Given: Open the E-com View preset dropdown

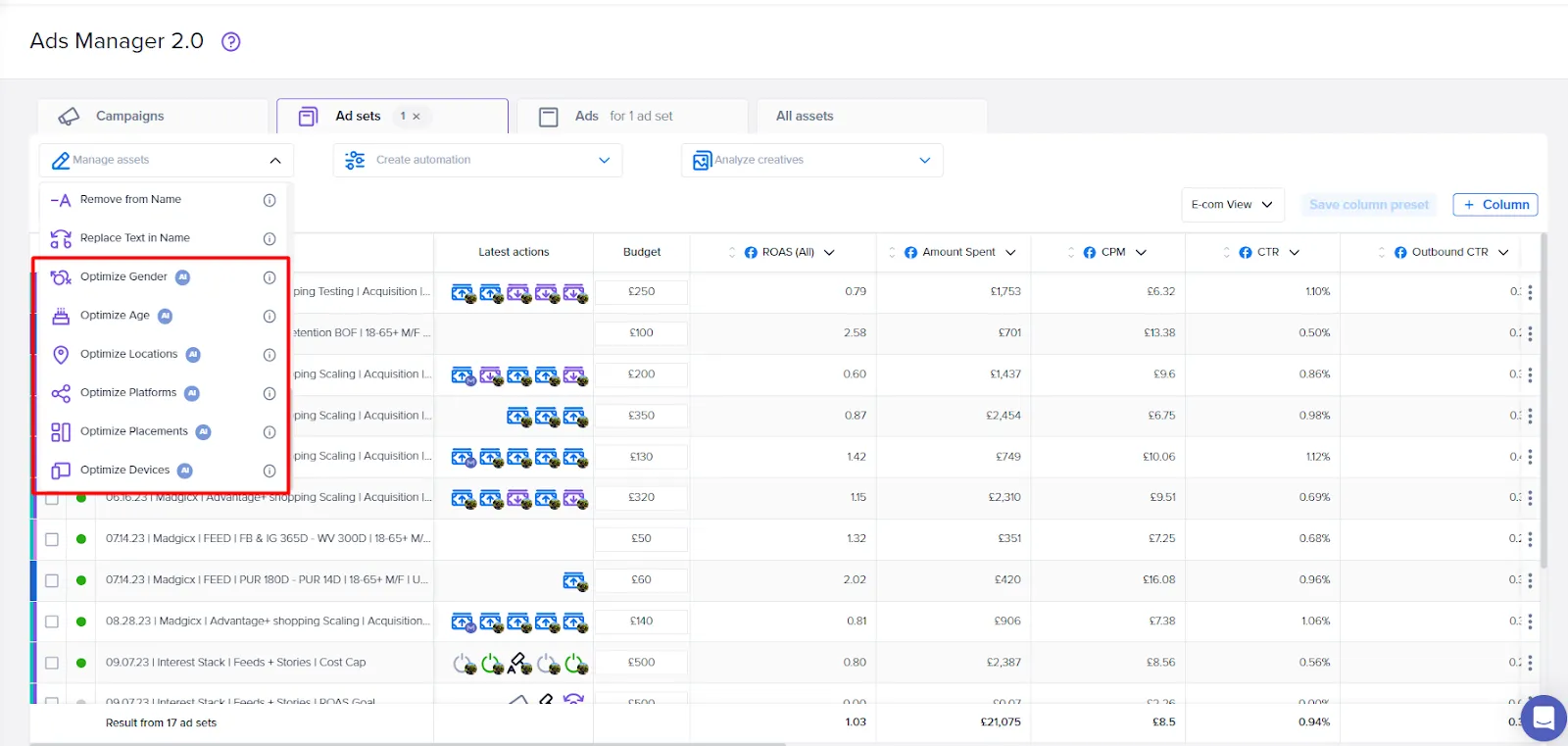Looking at the screenshot, I should 1232,205.
